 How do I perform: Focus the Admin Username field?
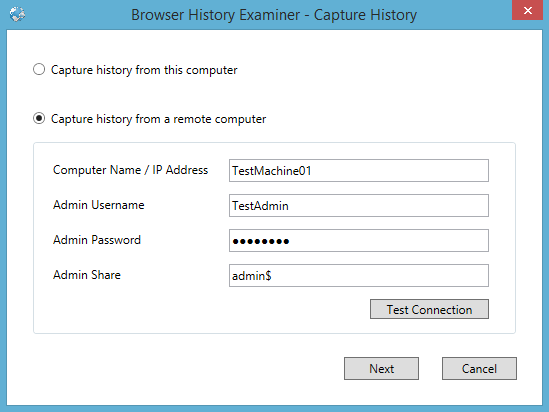359,205
